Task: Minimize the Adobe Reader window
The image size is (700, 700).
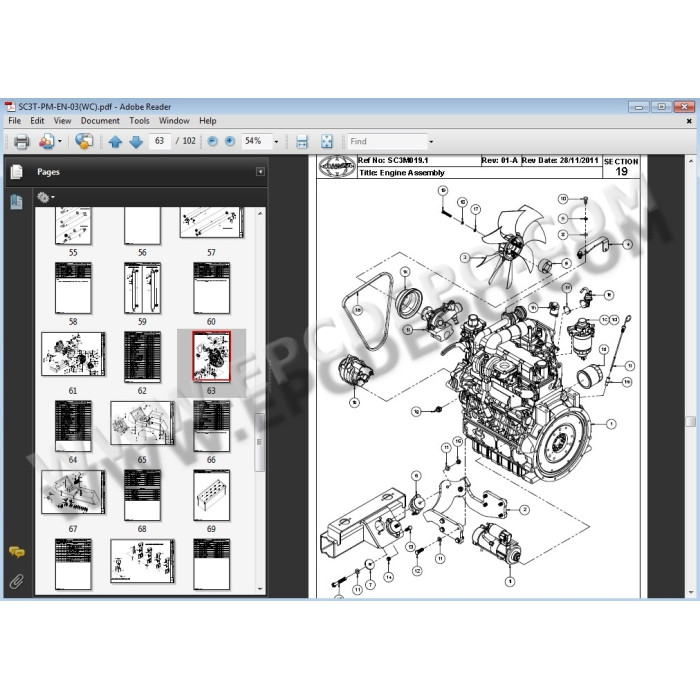Action: (x=639, y=107)
